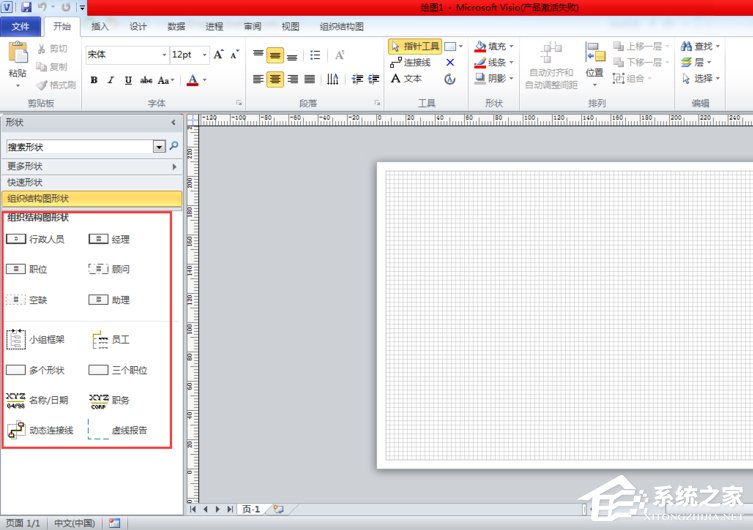753x530 pixels.
Task: Select the Pointer Tool (指针工具)
Action: coord(415,47)
